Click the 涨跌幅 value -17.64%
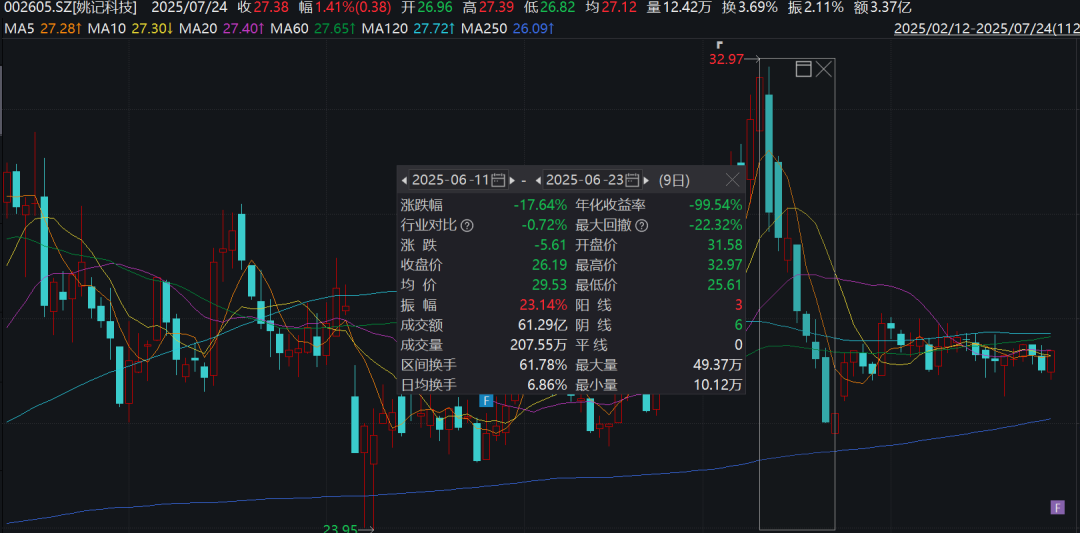Image resolution: width=1080 pixels, height=533 pixels. pos(540,205)
